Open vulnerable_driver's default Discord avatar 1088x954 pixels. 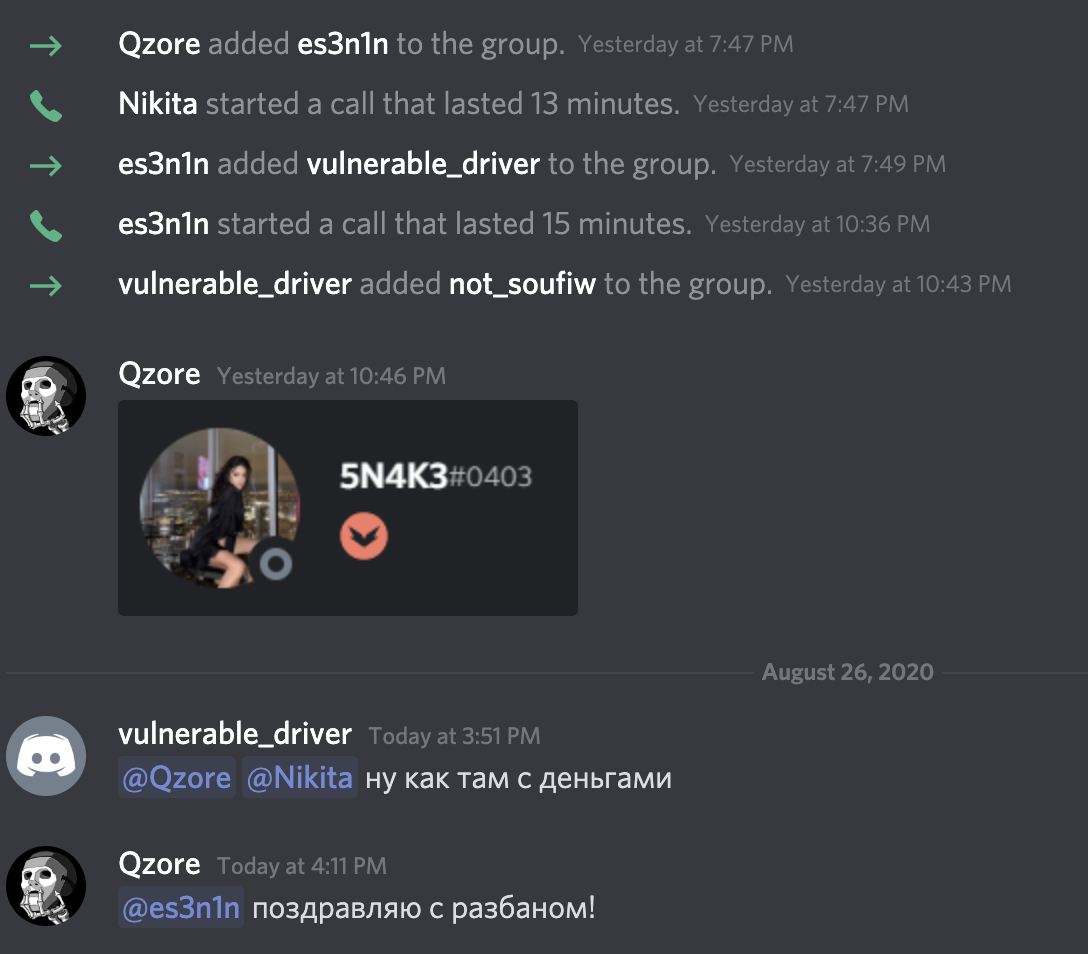point(46,756)
